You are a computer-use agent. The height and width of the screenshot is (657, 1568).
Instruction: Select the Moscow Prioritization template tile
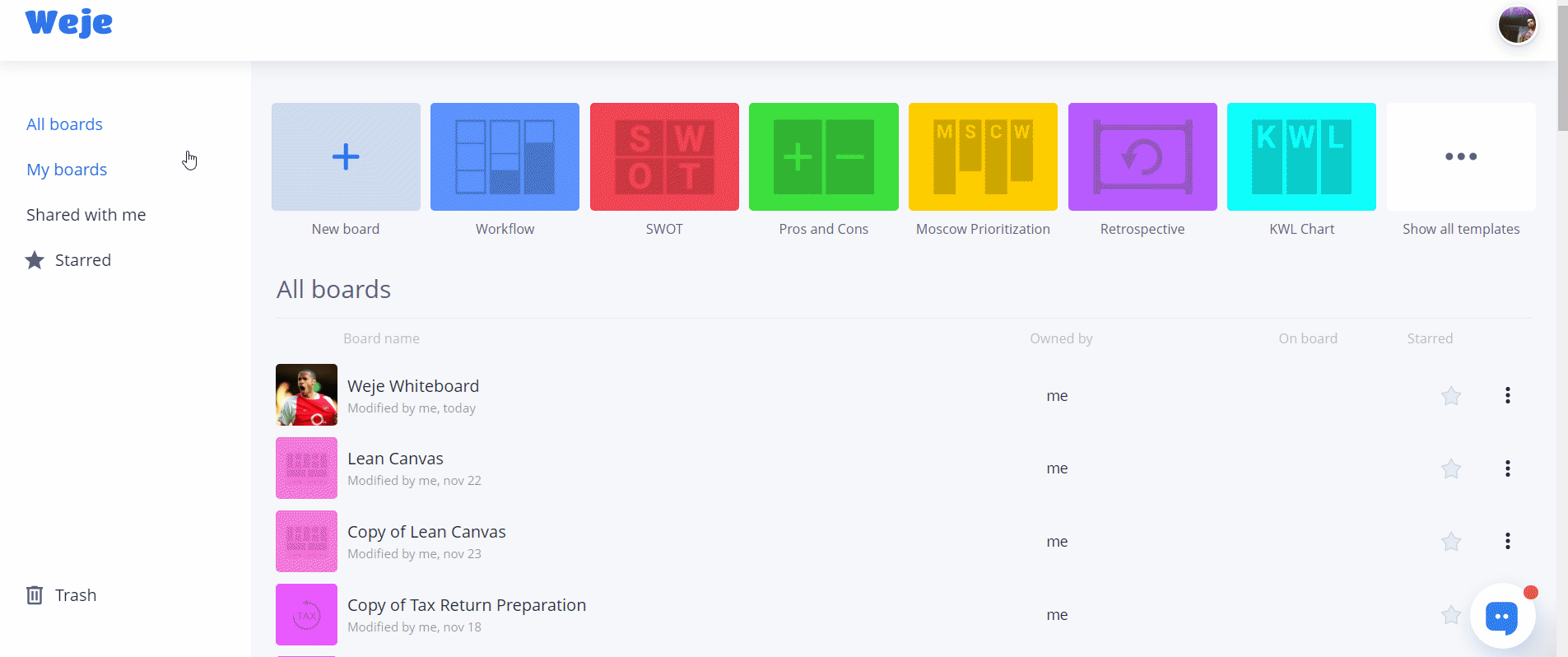pyautogui.click(x=983, y=156)
